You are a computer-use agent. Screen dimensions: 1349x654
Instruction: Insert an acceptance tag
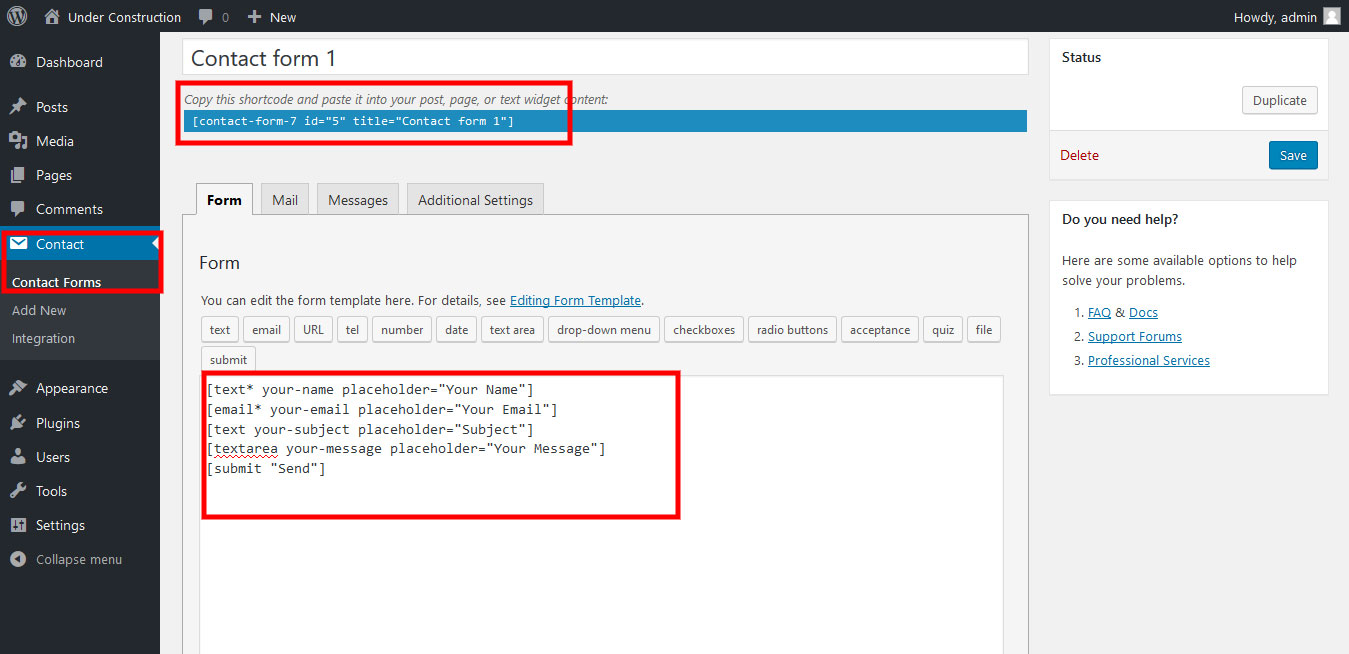(x=880, y=330)
